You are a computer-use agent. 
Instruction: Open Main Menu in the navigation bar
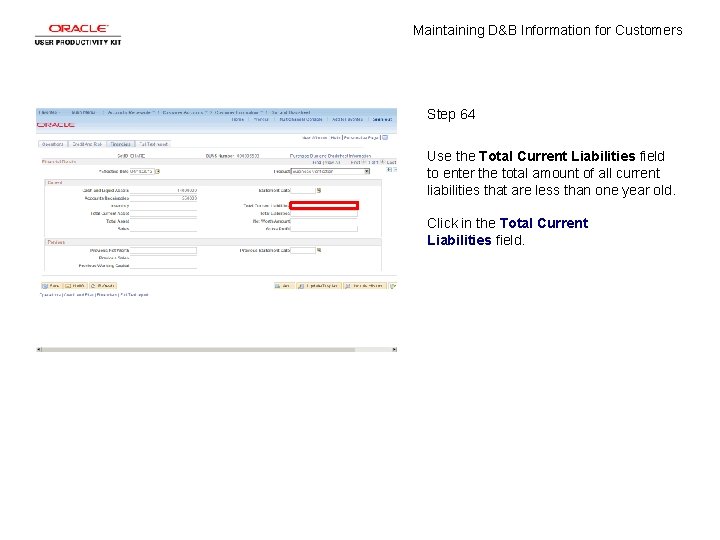click(x=83, y=112)
